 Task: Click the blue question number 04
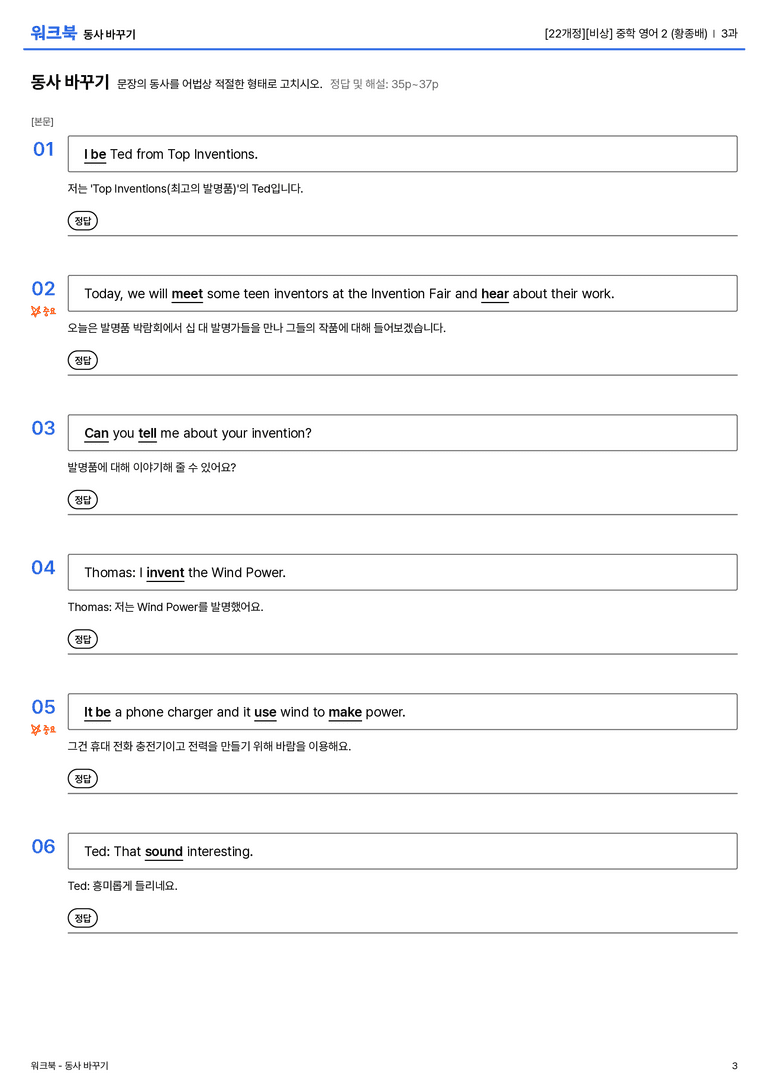pos(43,568)
